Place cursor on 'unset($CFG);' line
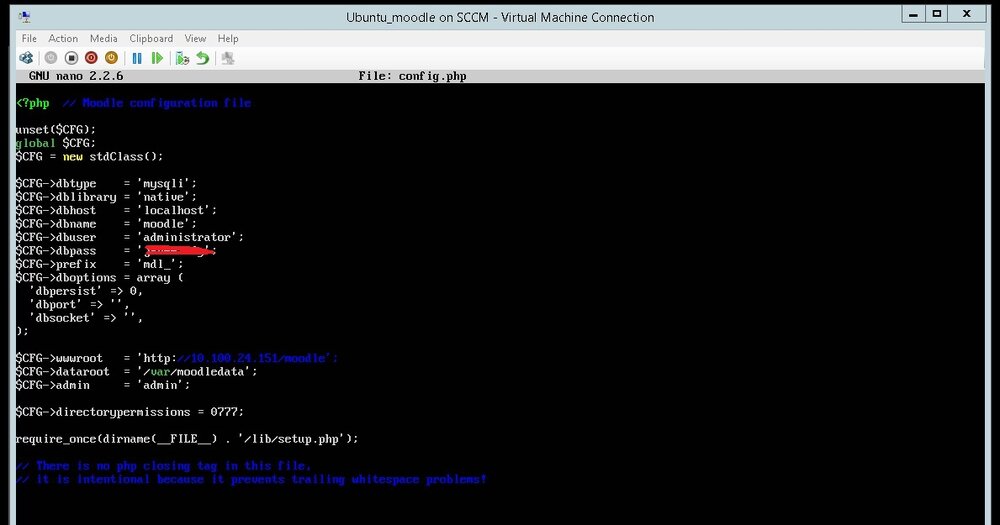 point(55,129)
